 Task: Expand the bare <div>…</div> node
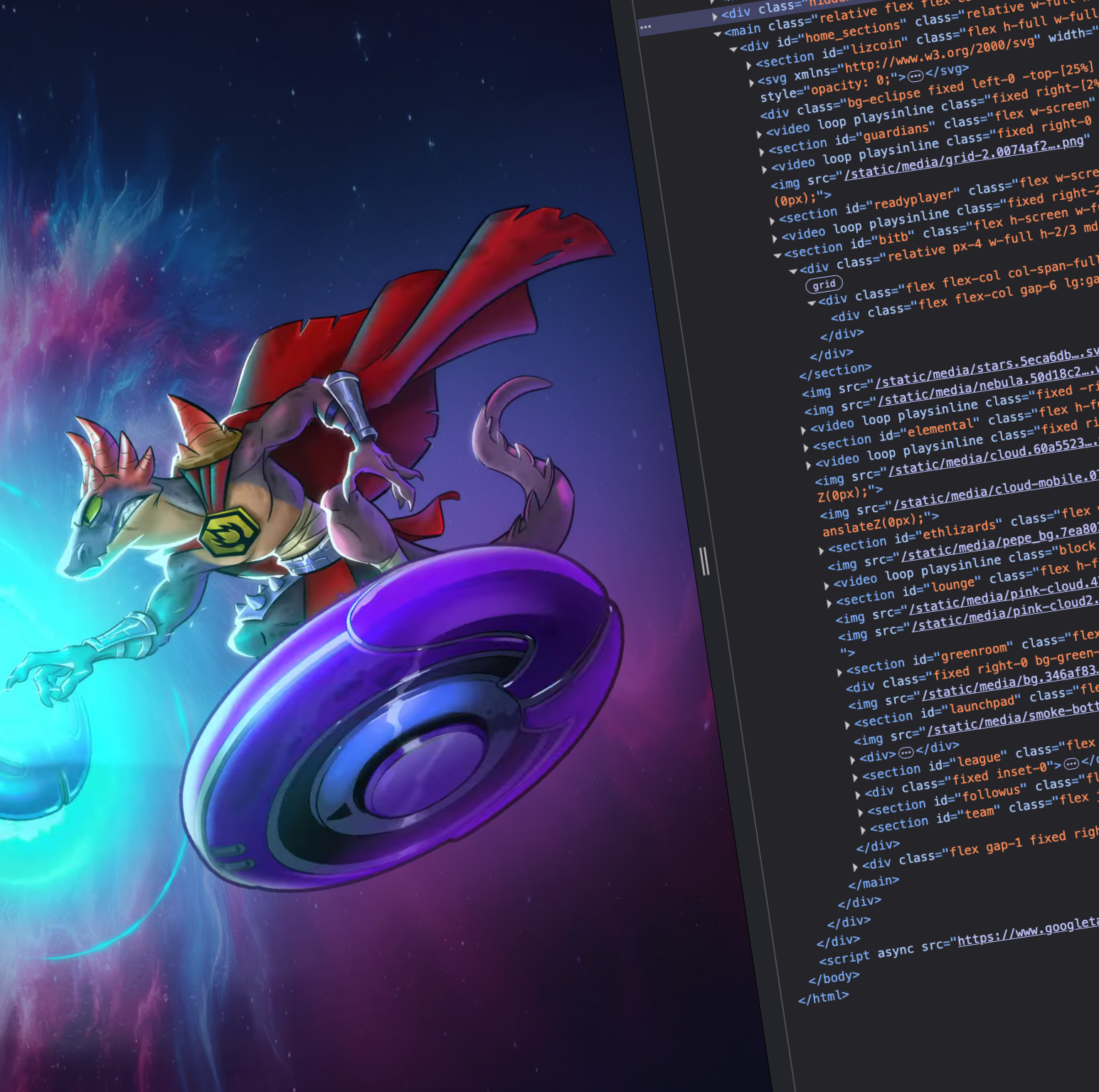point(853,759)
